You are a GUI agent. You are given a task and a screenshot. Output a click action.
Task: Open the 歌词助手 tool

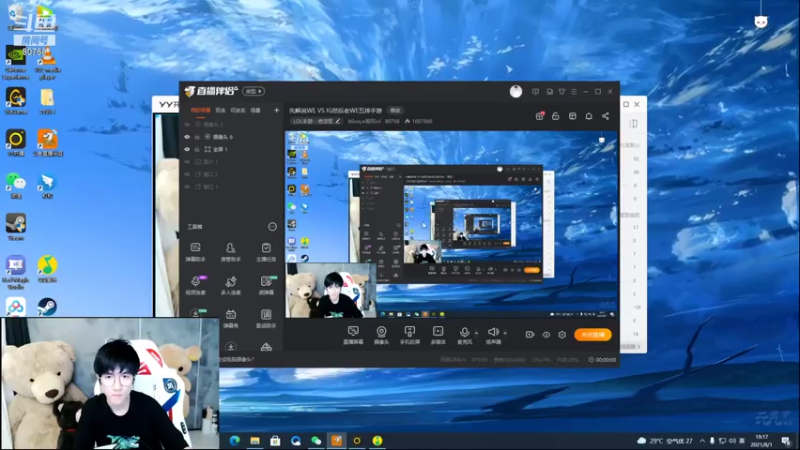coord(266,318)
